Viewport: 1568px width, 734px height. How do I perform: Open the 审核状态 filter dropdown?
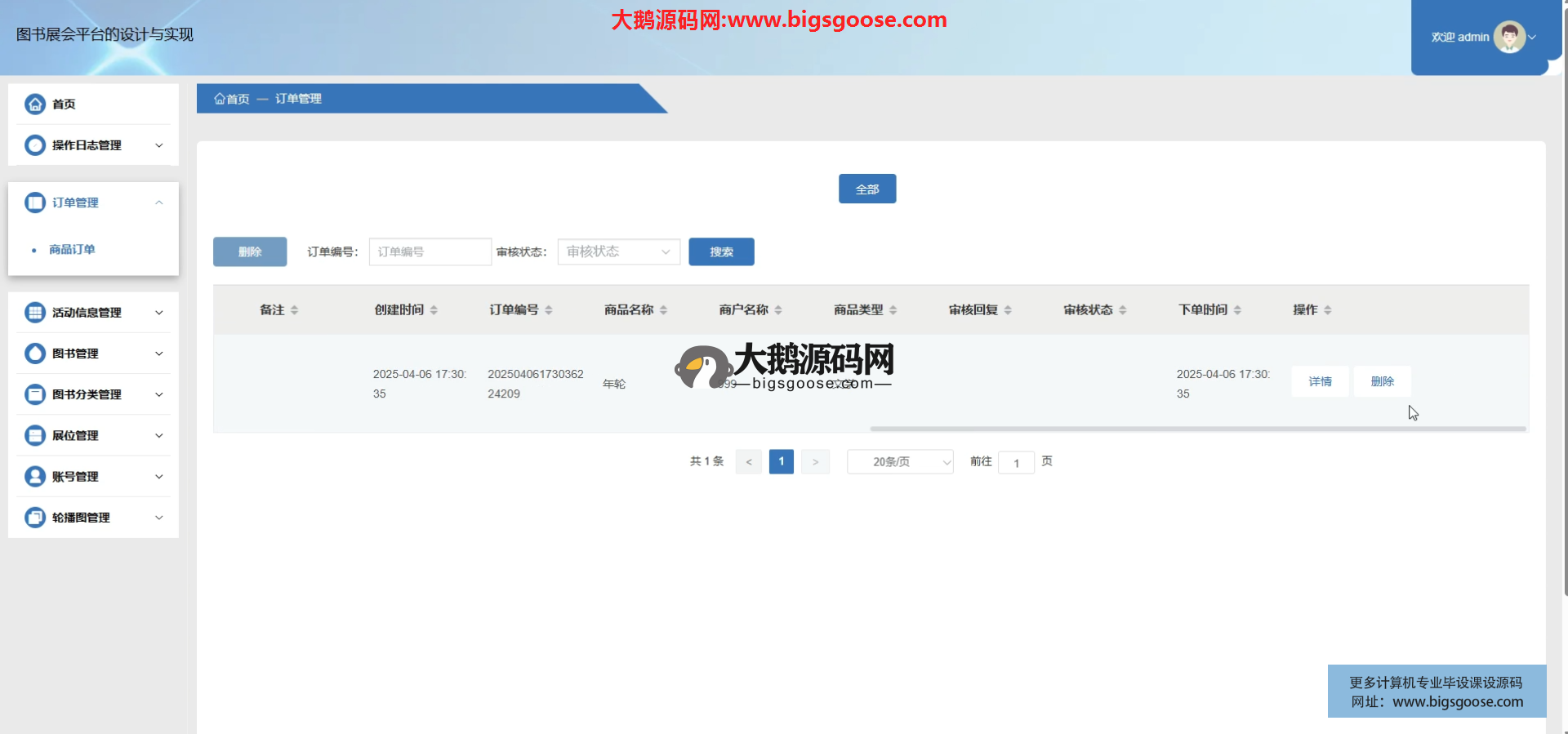[x=618, y=251]
